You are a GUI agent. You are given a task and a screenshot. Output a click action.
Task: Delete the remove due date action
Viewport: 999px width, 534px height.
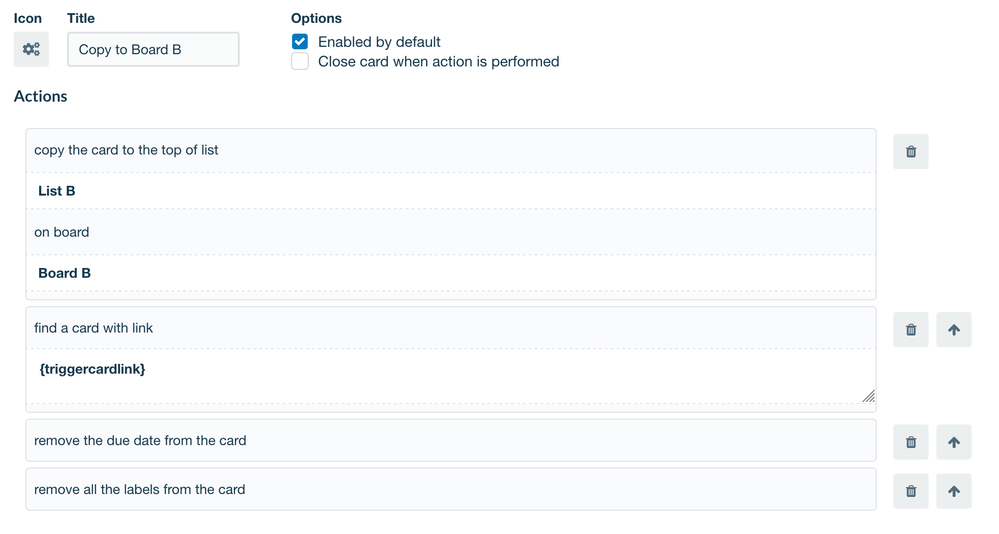[910, 441]
